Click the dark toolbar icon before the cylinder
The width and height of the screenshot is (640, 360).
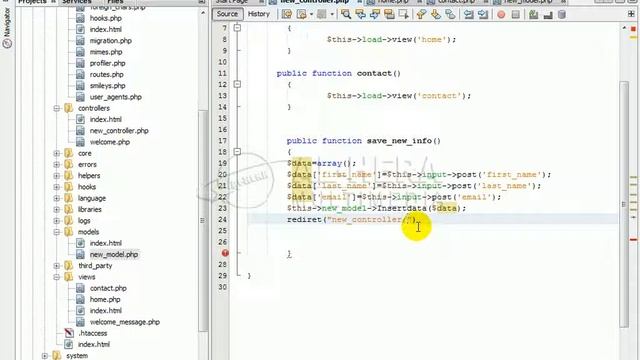pos(548,14)
